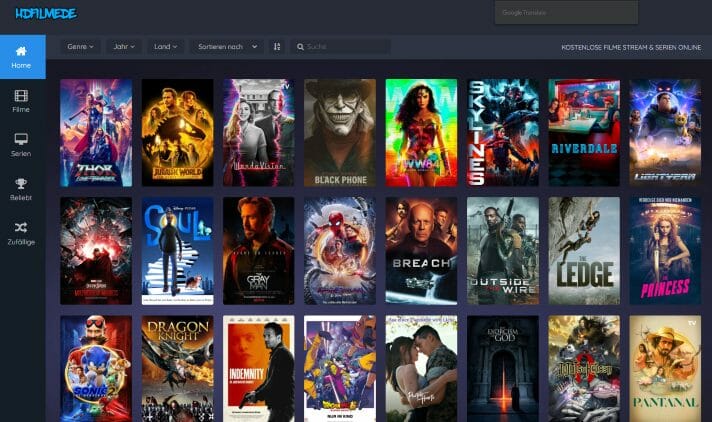Open the Dragon Knight poster
Viewport: 712px width, 422px height.
(178, 369)
